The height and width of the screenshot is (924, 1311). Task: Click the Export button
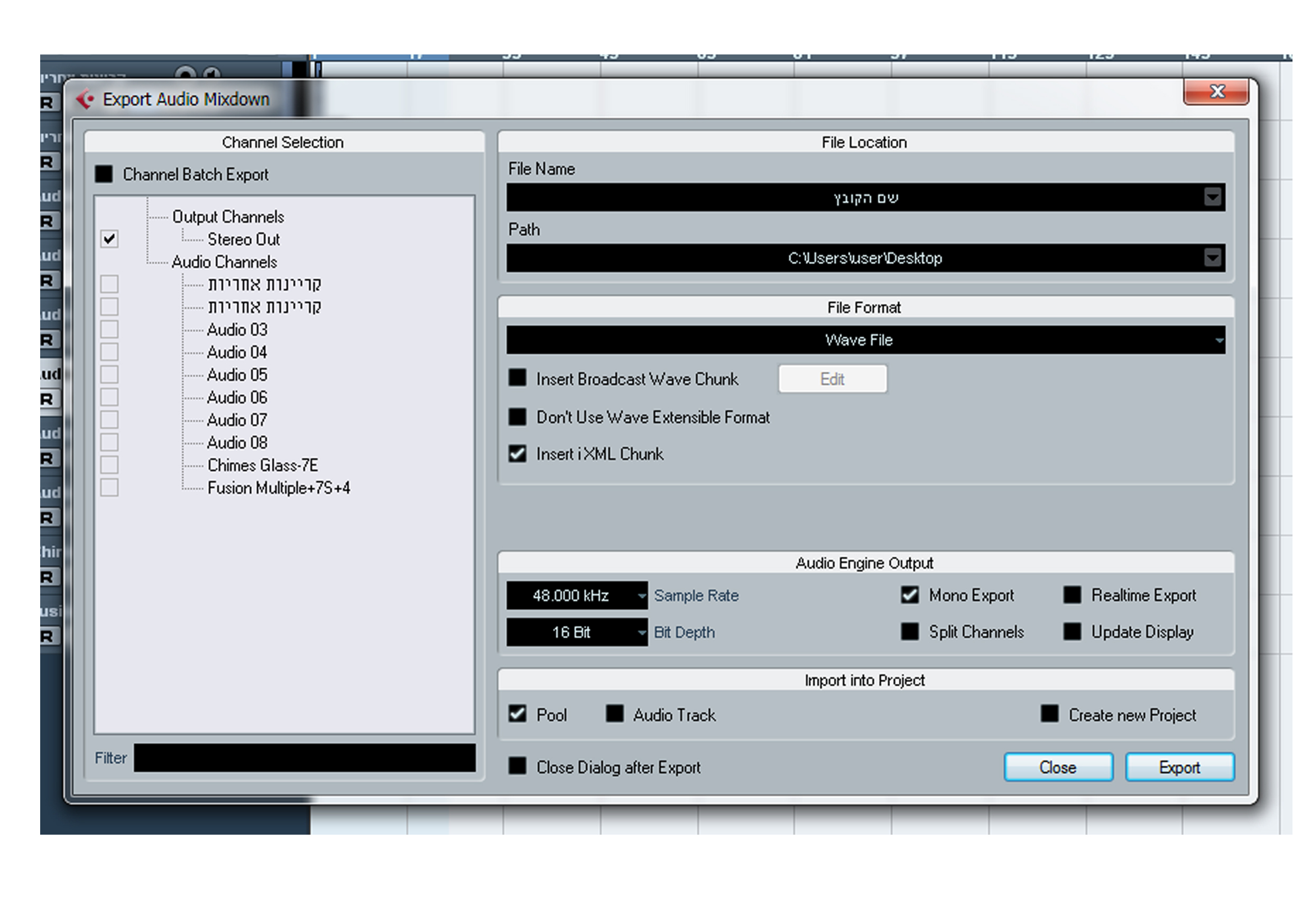(1179, 768)
